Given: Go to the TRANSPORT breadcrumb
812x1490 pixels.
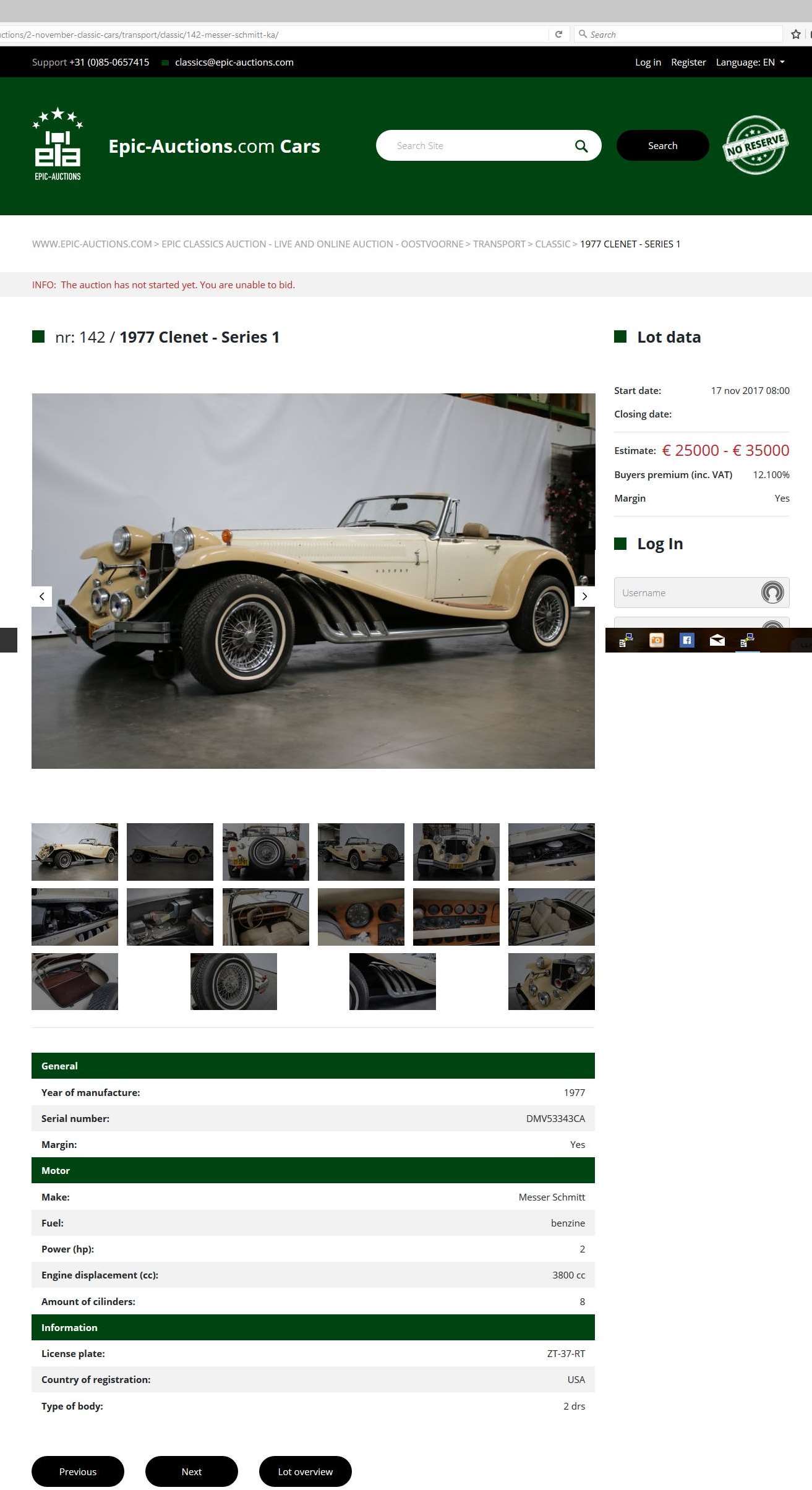Looking at the screenshot, I should (x=499, y=244).
